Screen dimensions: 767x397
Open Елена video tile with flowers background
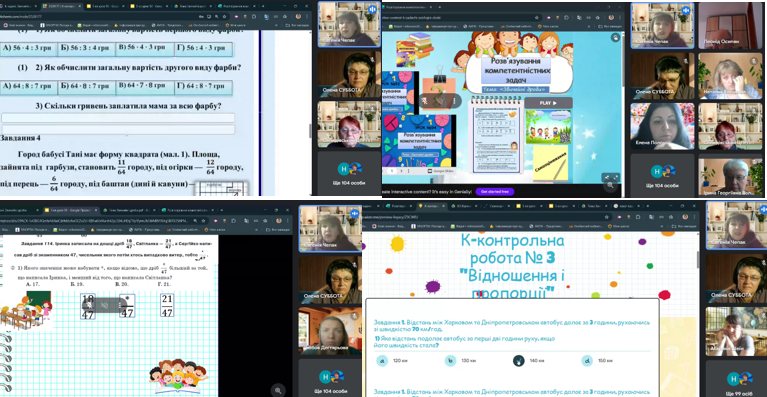[x=662, y=126]
